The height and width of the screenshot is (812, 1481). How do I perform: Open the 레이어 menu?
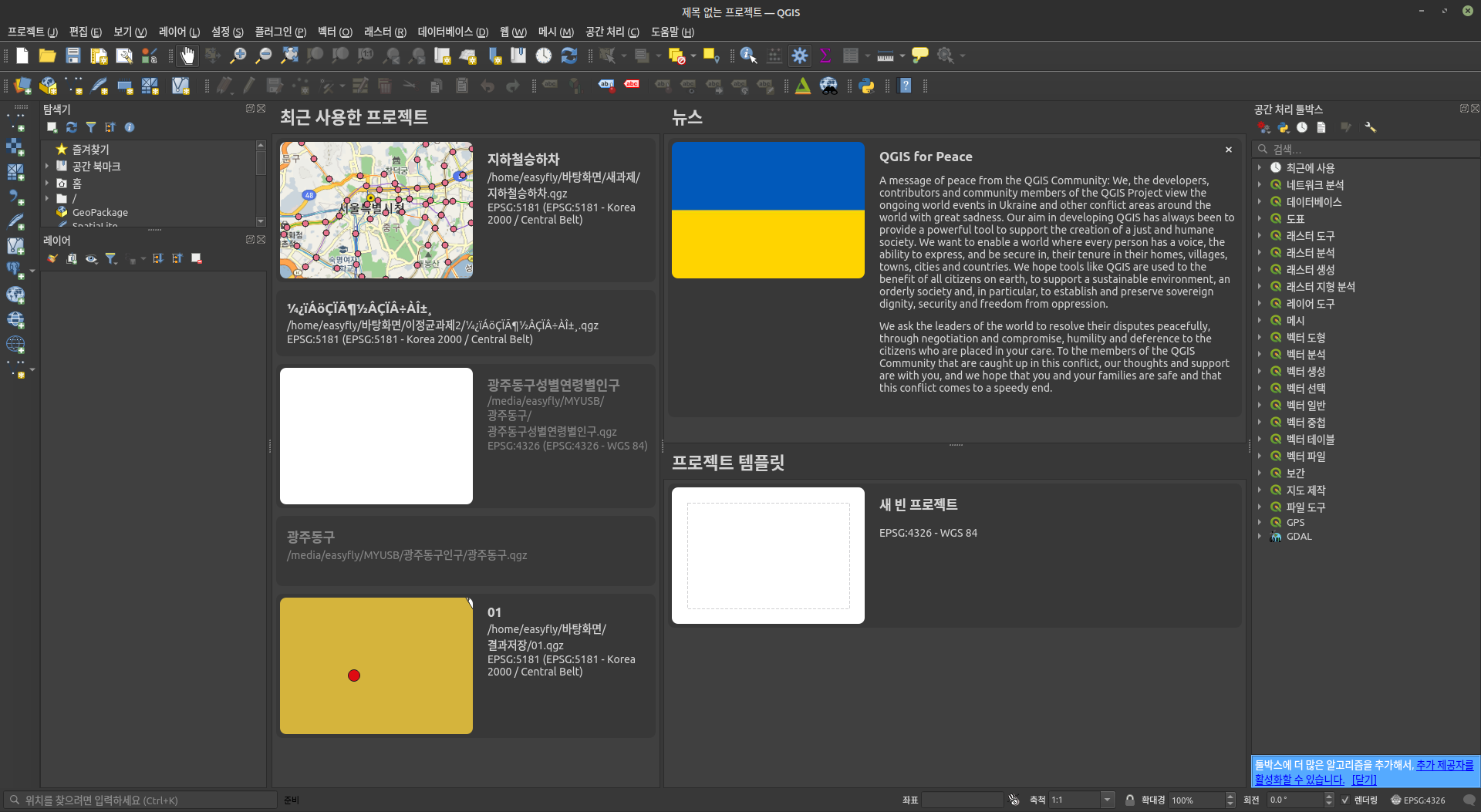click(x=179, y=32)
